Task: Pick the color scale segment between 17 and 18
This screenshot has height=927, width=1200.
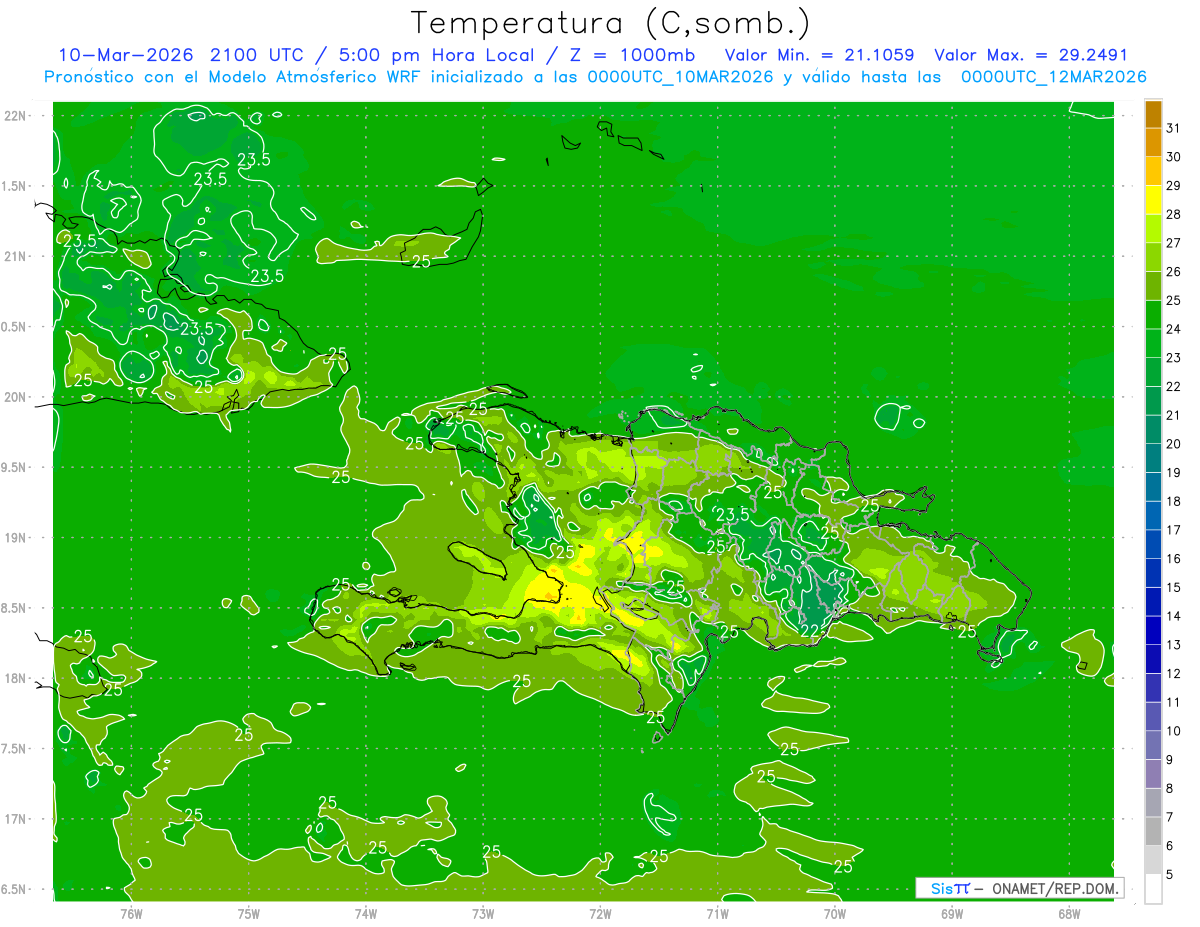Action: point(1153,516)
